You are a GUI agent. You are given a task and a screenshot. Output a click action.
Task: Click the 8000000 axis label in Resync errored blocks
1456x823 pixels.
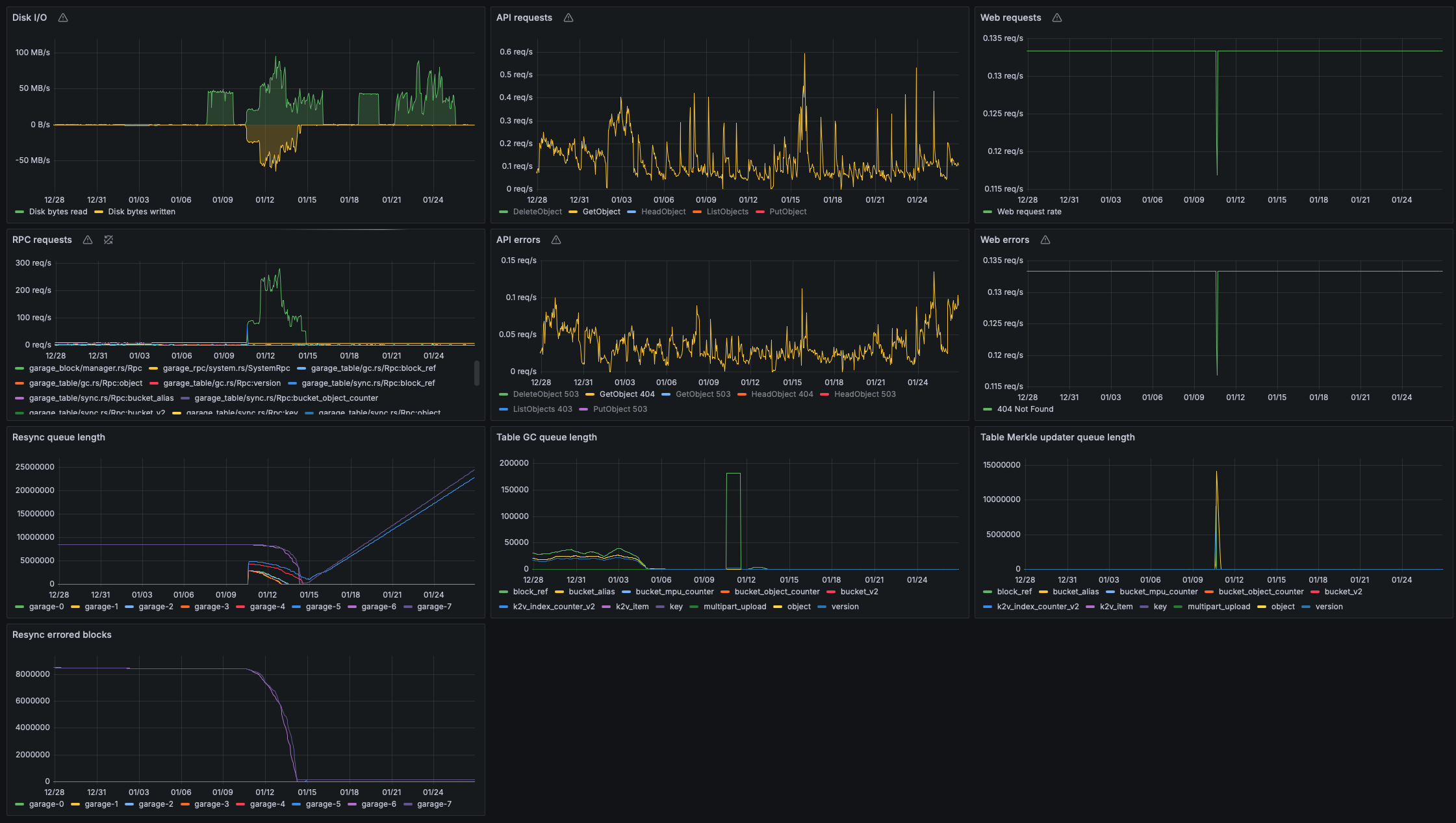[32, 674]
